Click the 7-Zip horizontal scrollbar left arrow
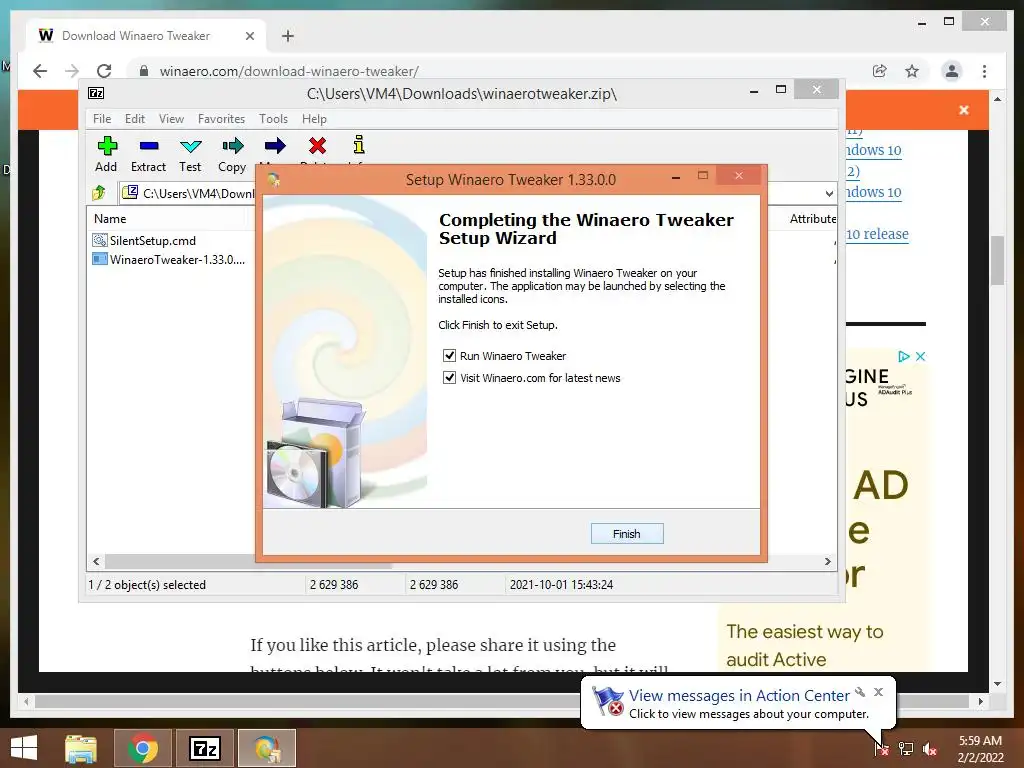 (x=97, y=562)
